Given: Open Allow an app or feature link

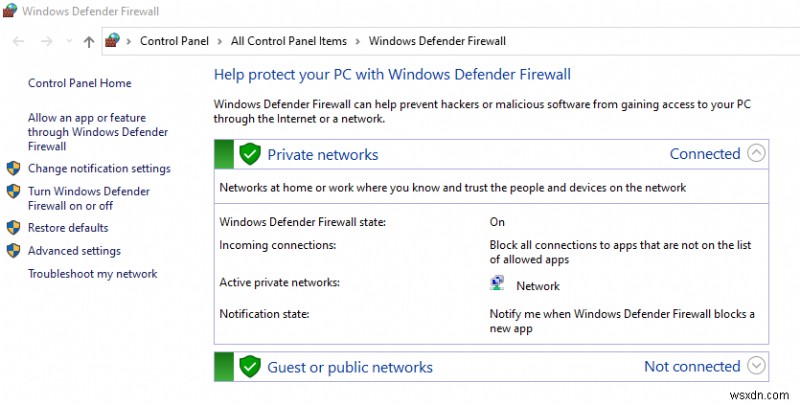Looking at the screenshot, I should (x=98, y=132).
